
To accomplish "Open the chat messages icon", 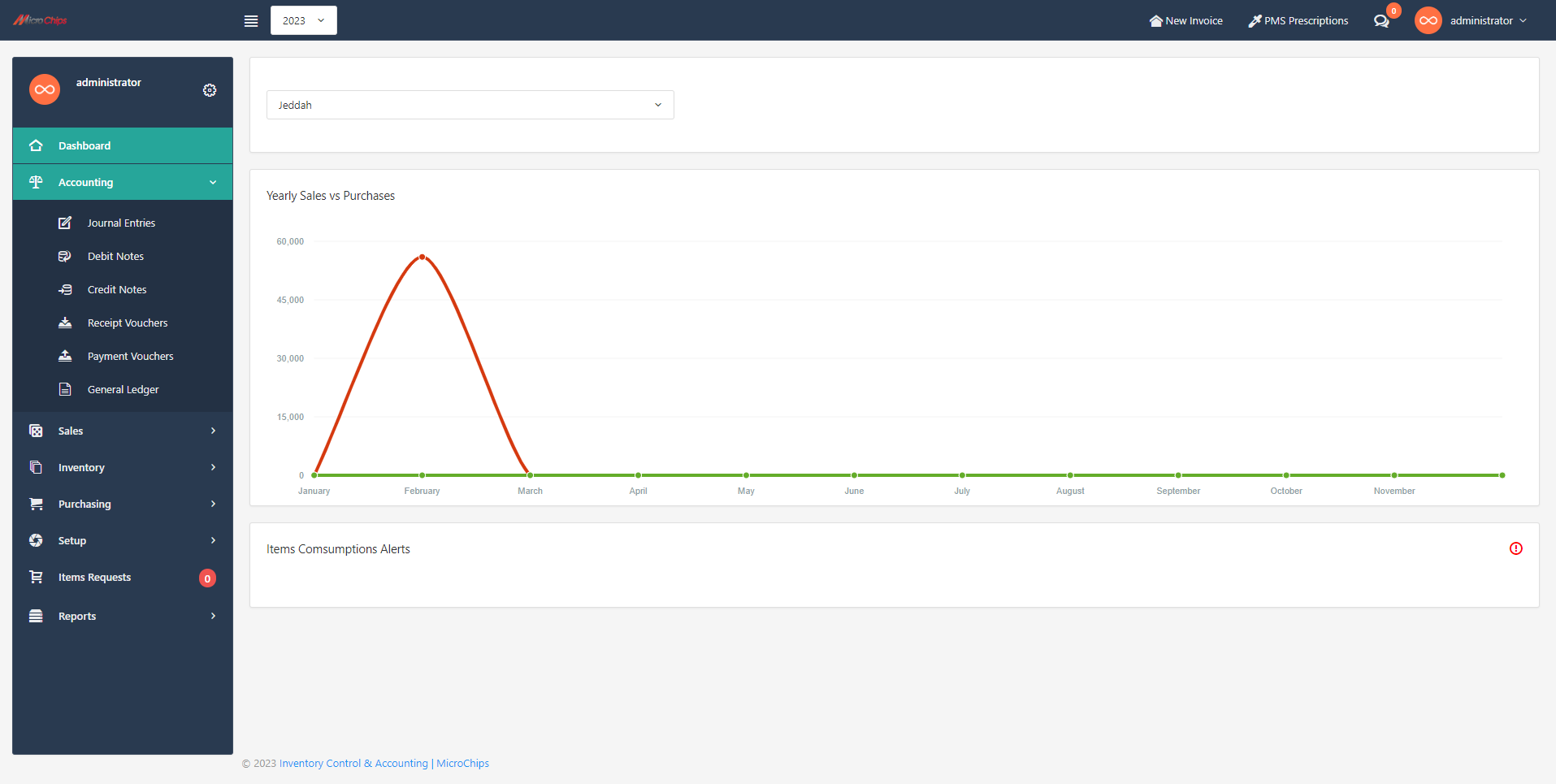I will (1380, 21).
